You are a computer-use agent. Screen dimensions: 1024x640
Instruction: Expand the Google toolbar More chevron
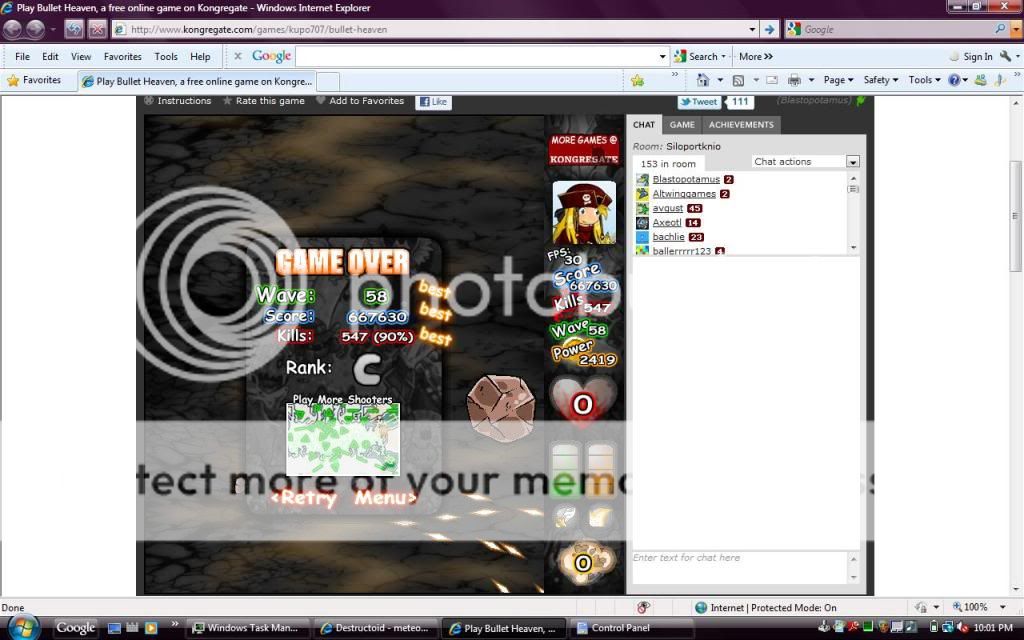[756, 56]
